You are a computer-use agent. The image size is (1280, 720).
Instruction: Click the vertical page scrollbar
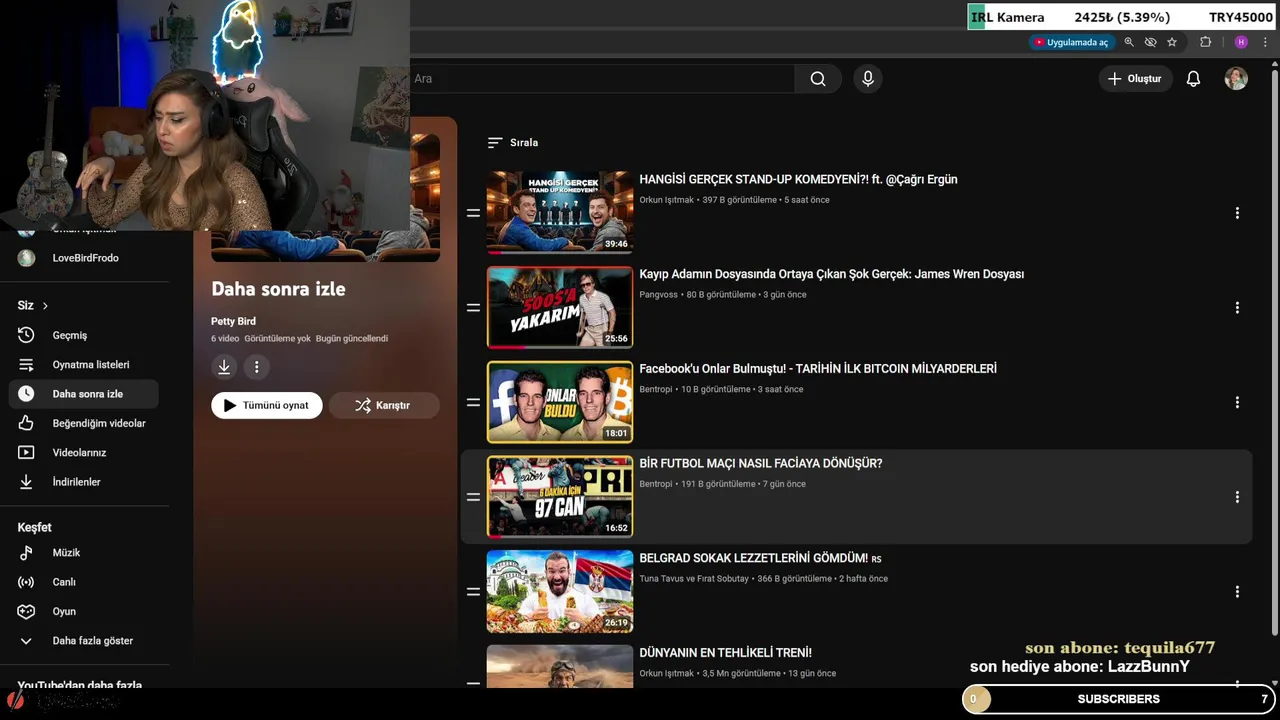pyautogui.click(x=1274, y=350)
